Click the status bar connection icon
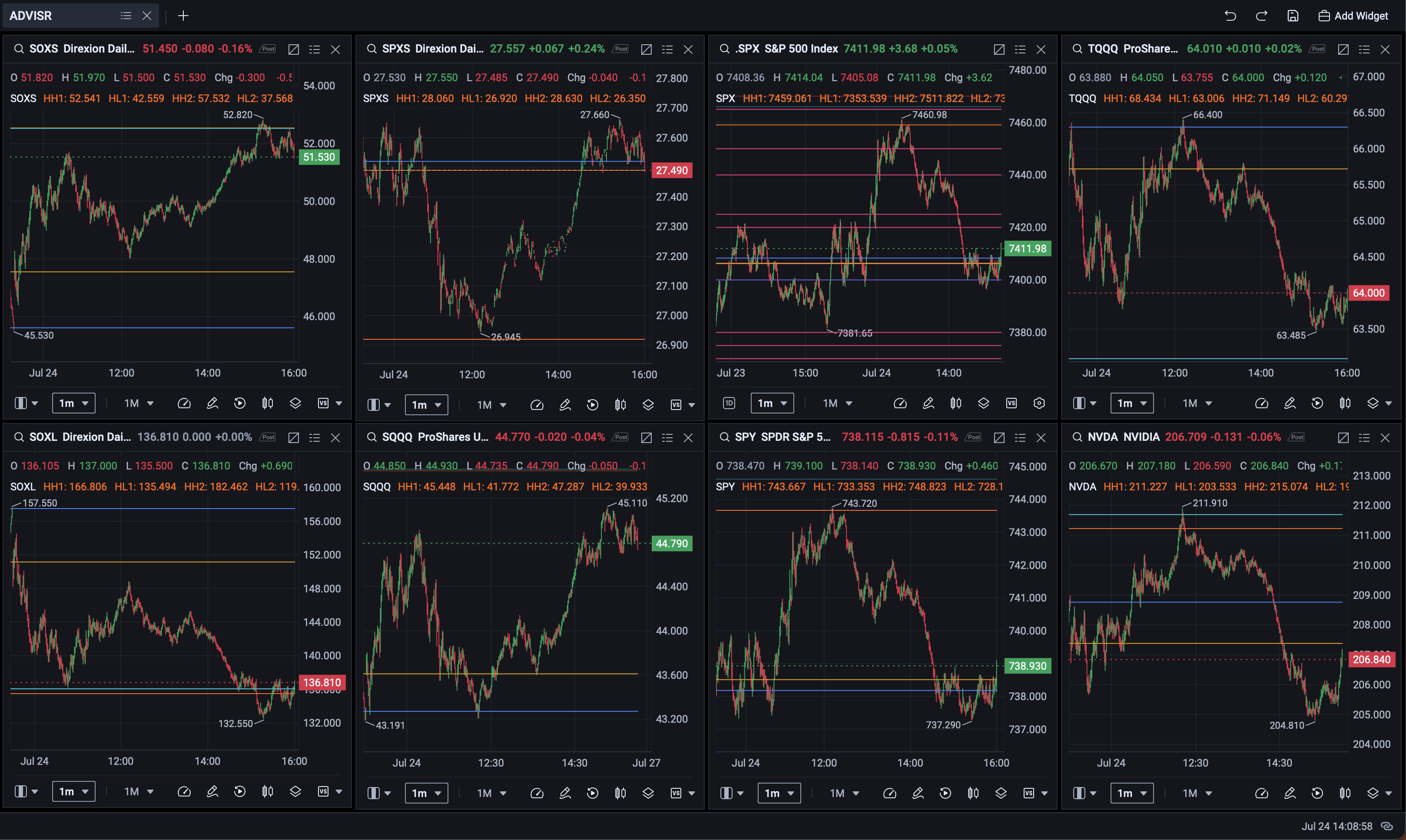Image resolution: width=1406 pixels, height=840 pixels. 1387,827
